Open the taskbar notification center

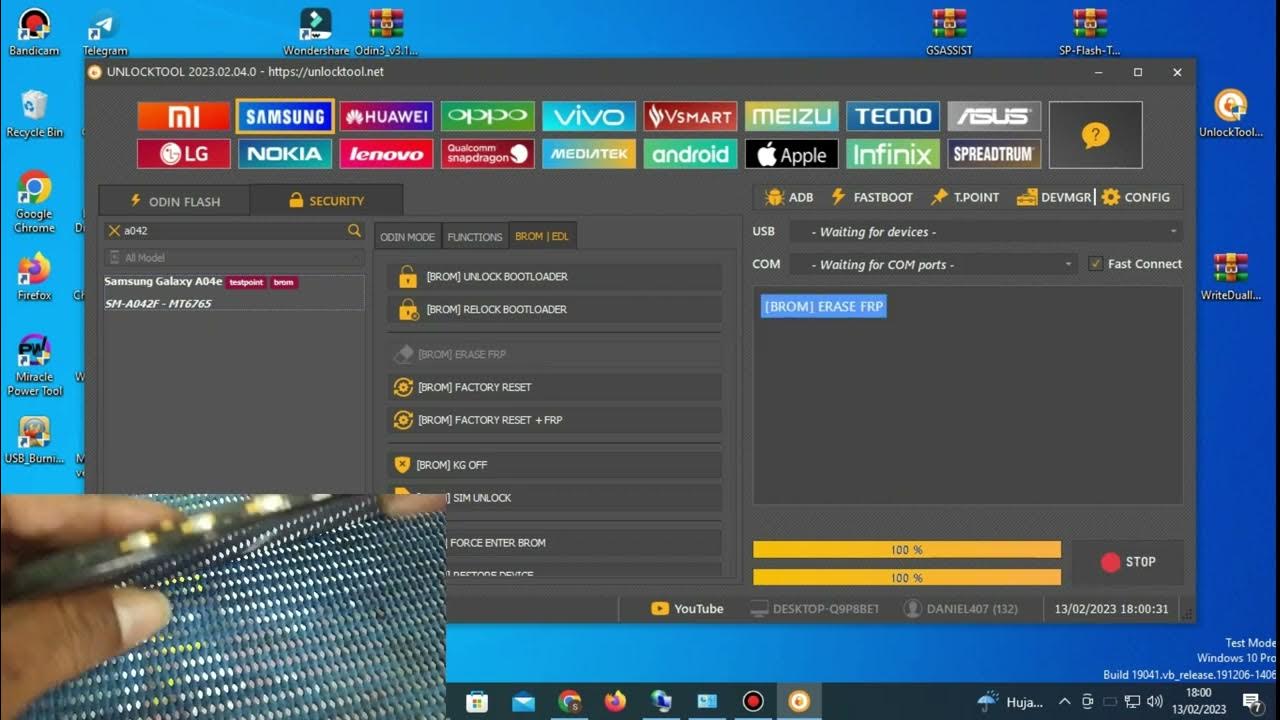coord(1251,701)
